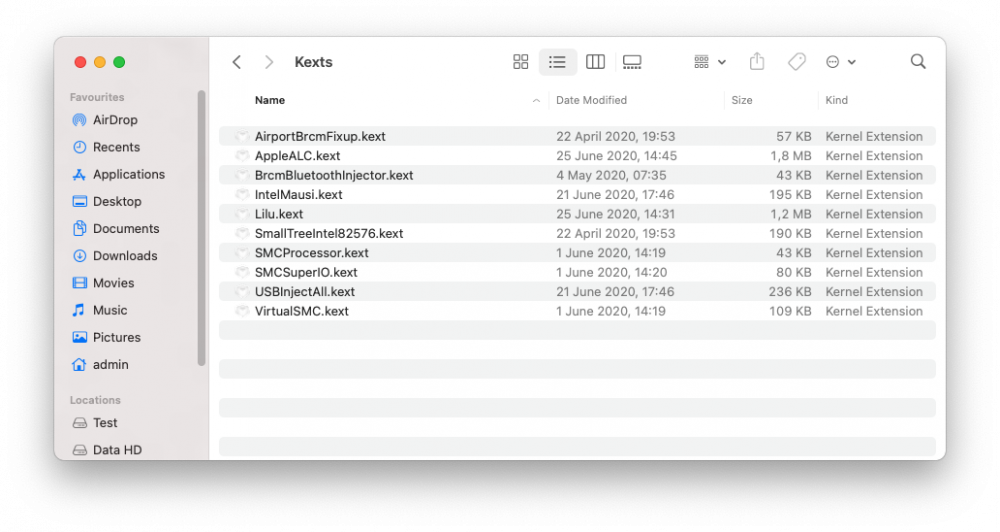Open admin home folder in sidebar
This screenshot has width=1000, height=532.
pos(100,364)
